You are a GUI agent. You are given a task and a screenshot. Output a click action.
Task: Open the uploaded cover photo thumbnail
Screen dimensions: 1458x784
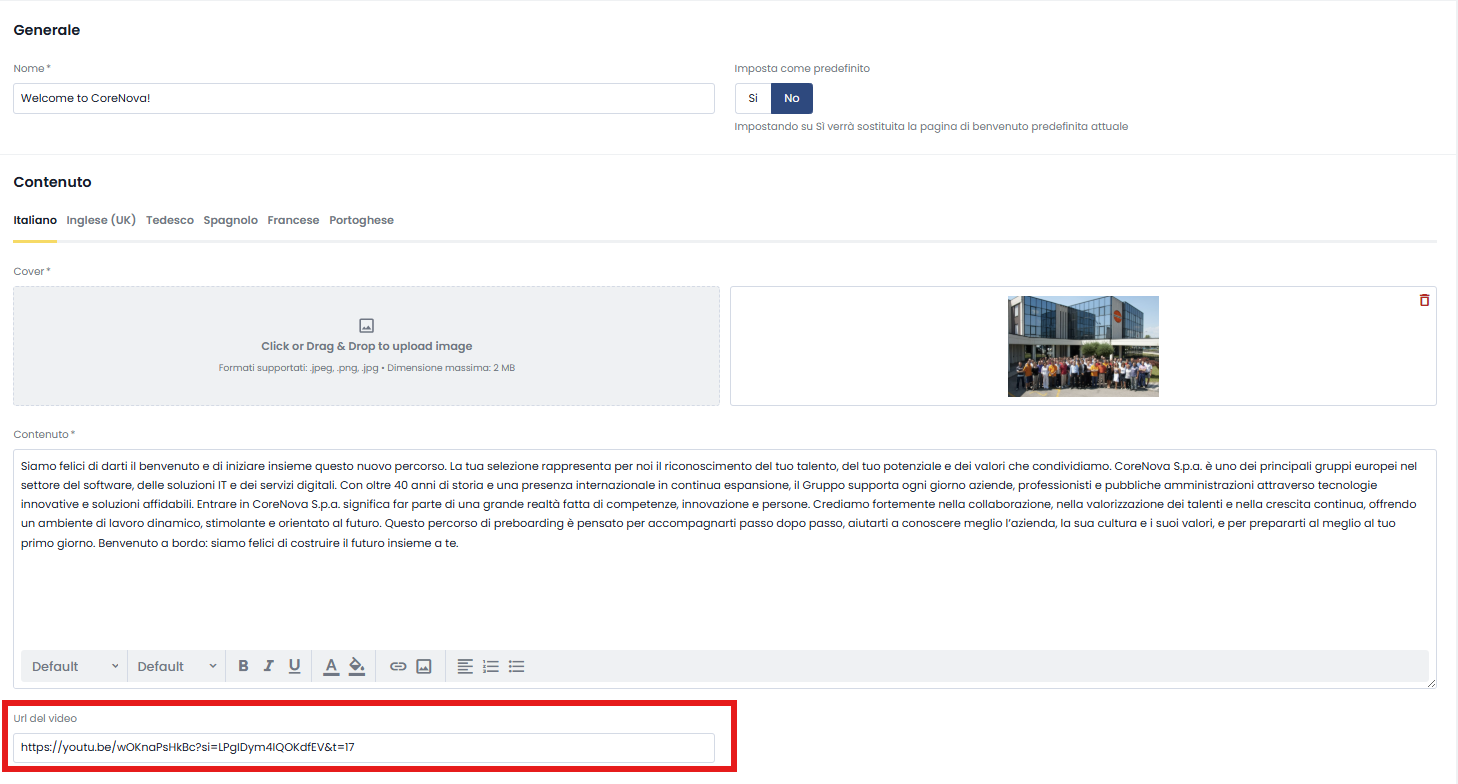[x=1083, y=346]
